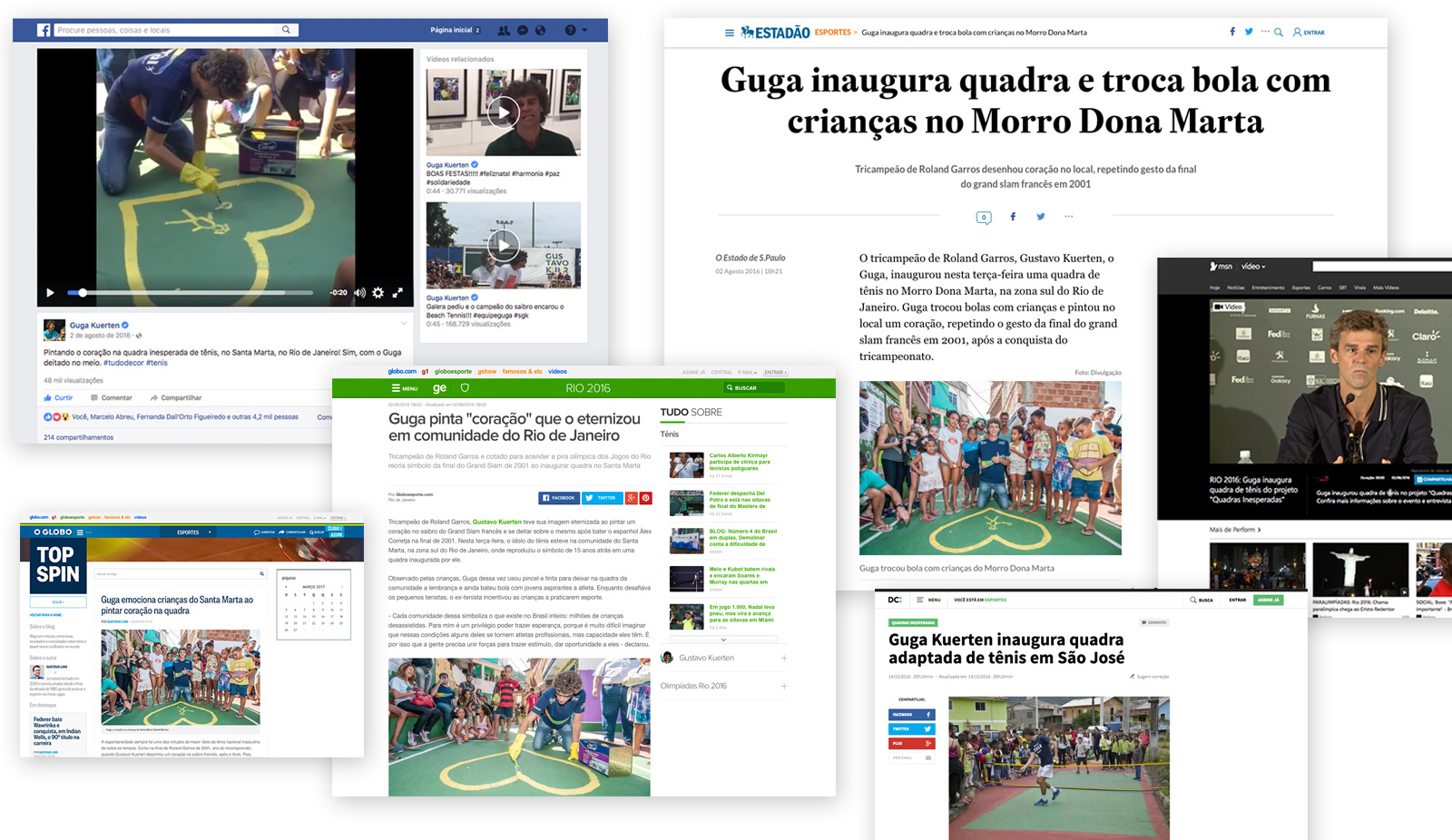Expand more Tênis news with down chevron

[723, 640]
